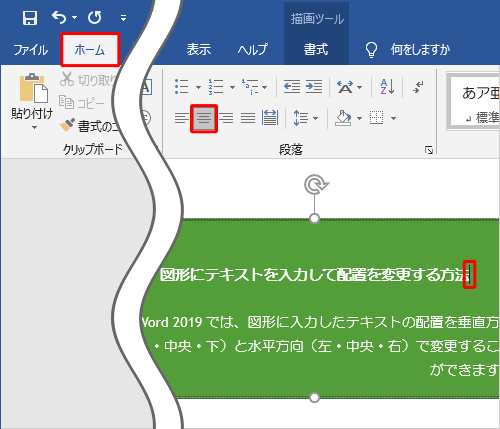Open the ヘルプ tab
Viewport: 500px width, 429px height.
point(252,49)
